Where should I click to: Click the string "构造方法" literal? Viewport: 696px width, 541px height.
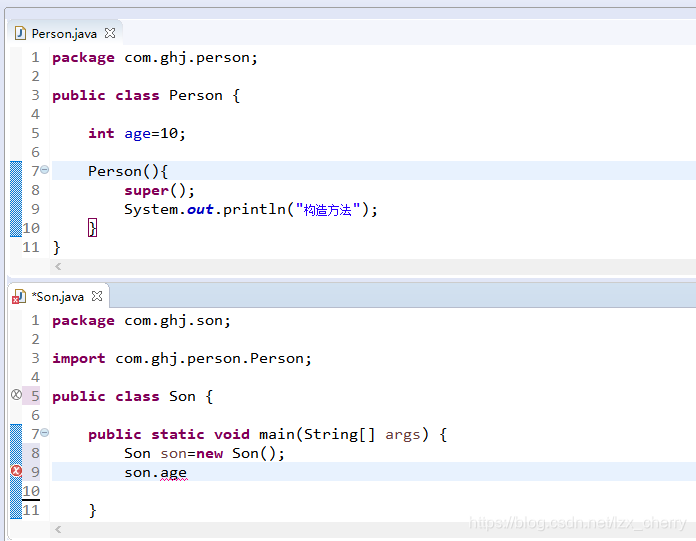click(328, 209)
